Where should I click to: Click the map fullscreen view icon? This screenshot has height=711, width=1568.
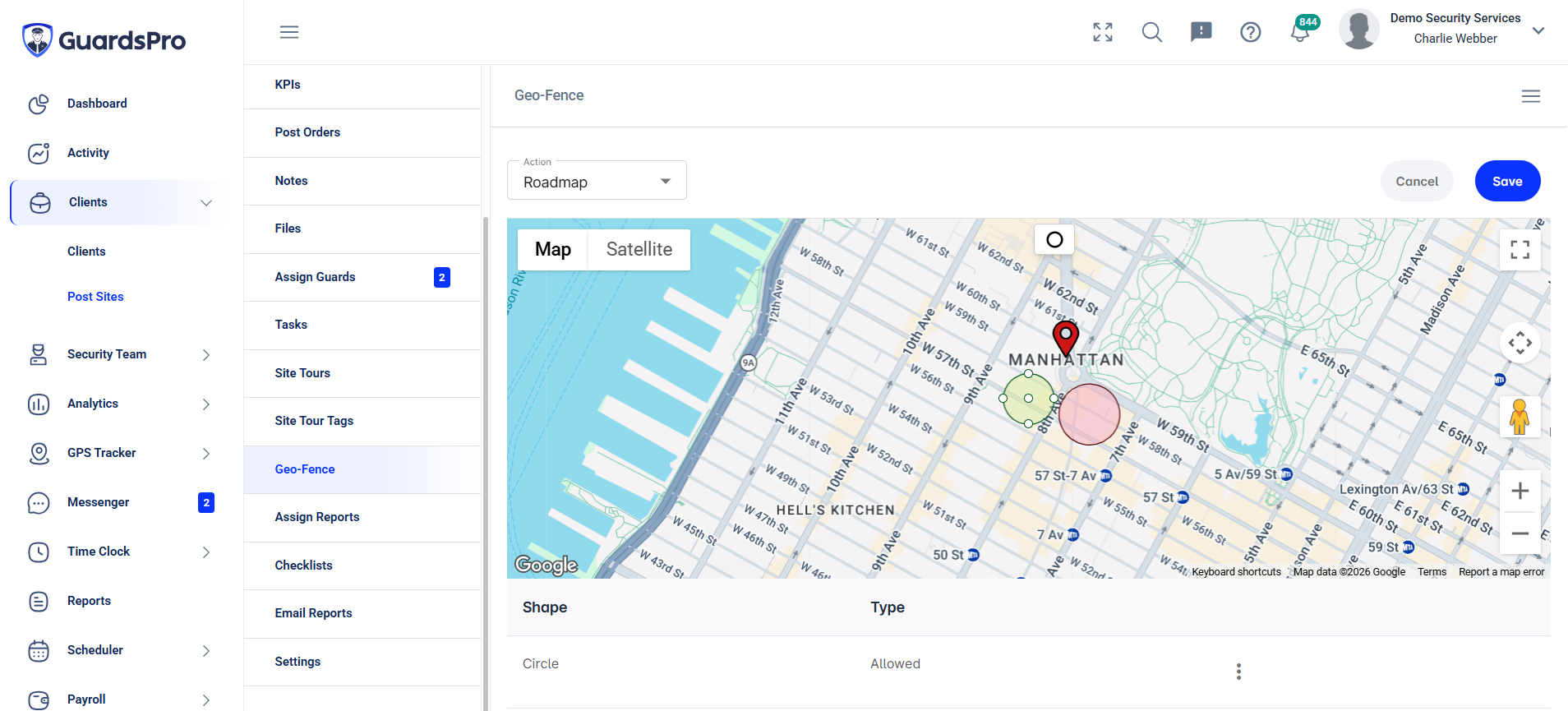point(1520,249)
